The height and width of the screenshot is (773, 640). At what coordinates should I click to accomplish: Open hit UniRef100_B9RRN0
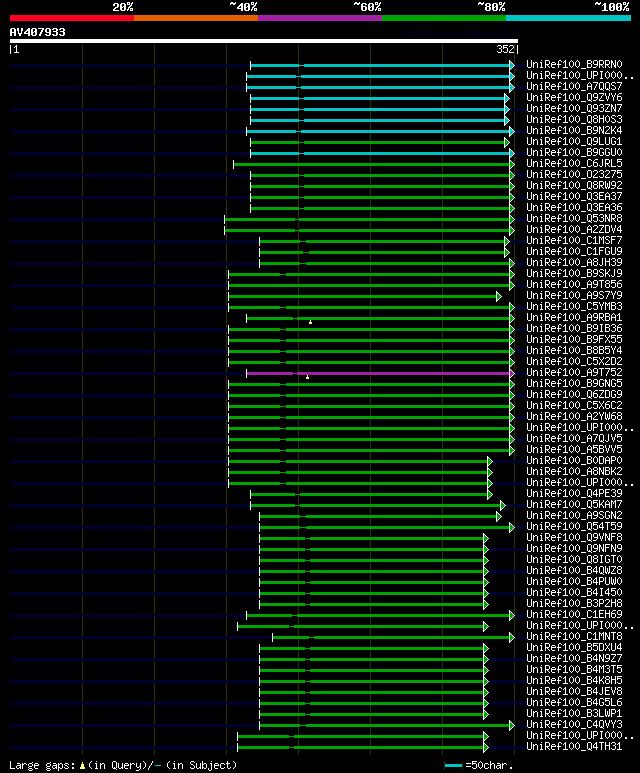(x=574, y=65)
